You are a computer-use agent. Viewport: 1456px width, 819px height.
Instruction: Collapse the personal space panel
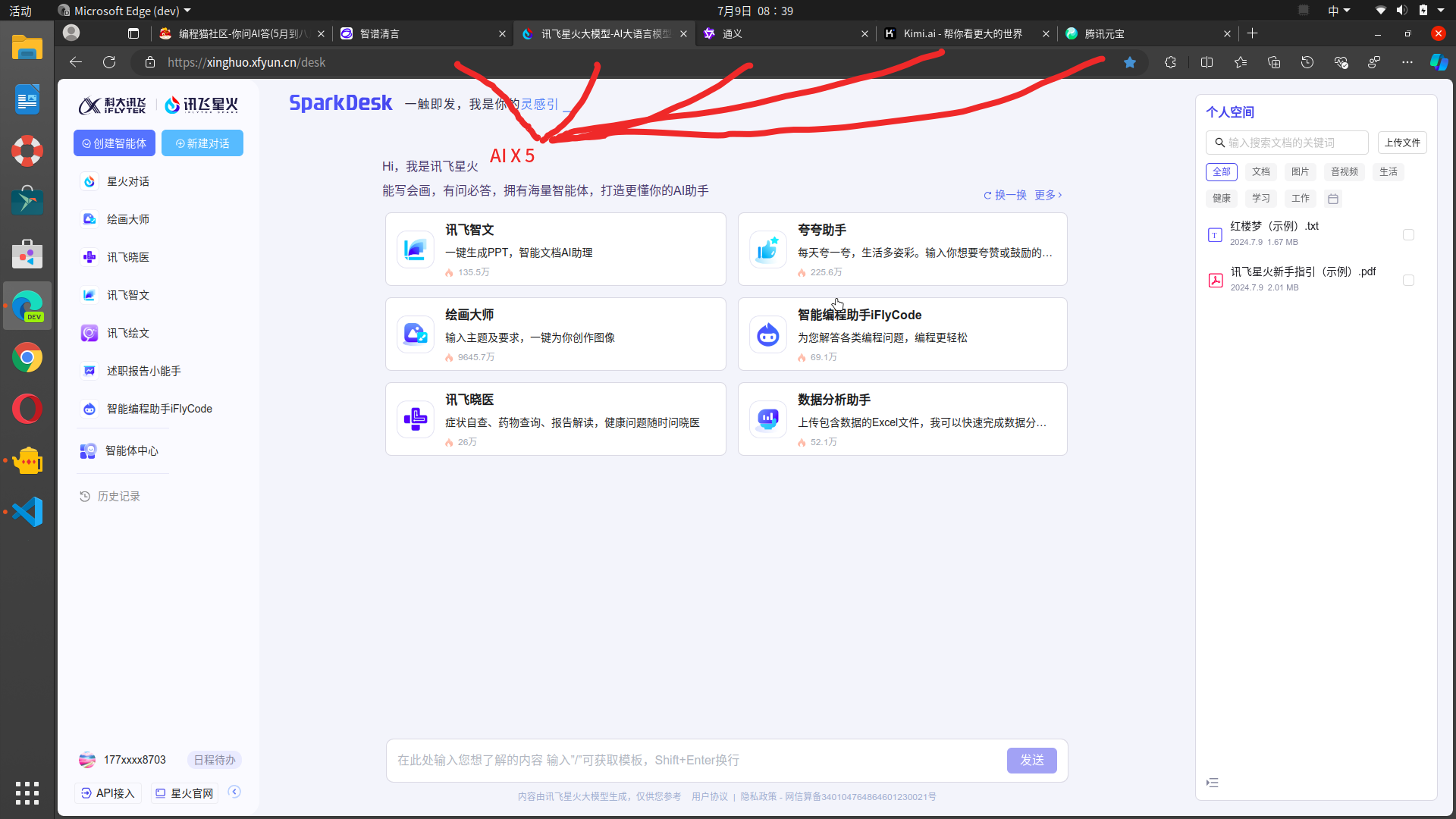click(x=1213, y=783)
